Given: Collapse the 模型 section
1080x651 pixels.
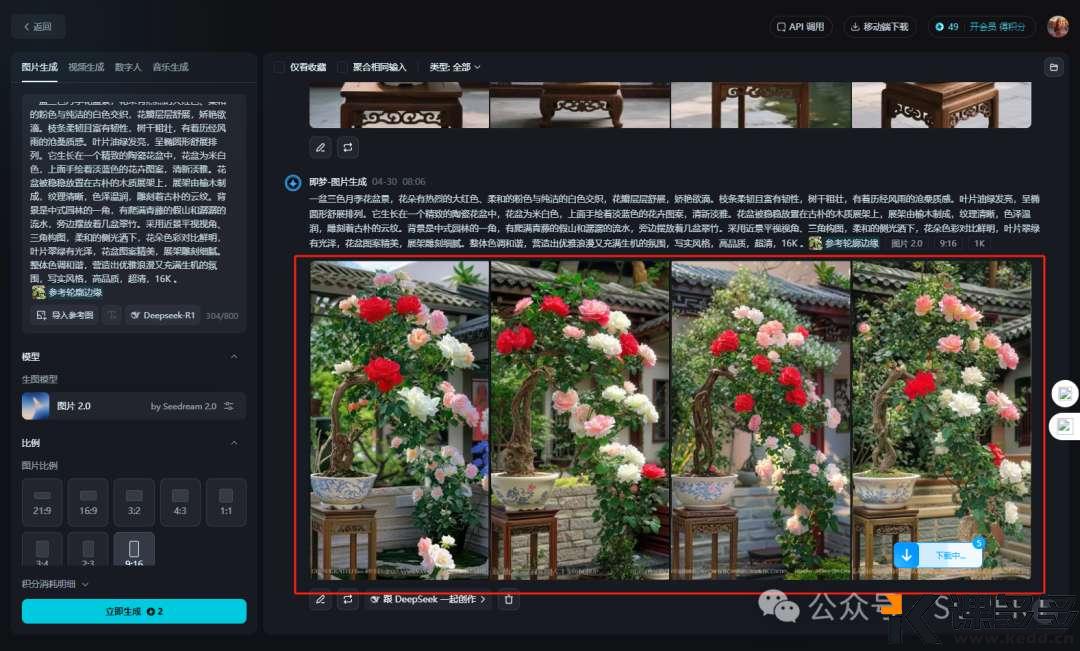Looking at the screenshot, I should (234, 357).
